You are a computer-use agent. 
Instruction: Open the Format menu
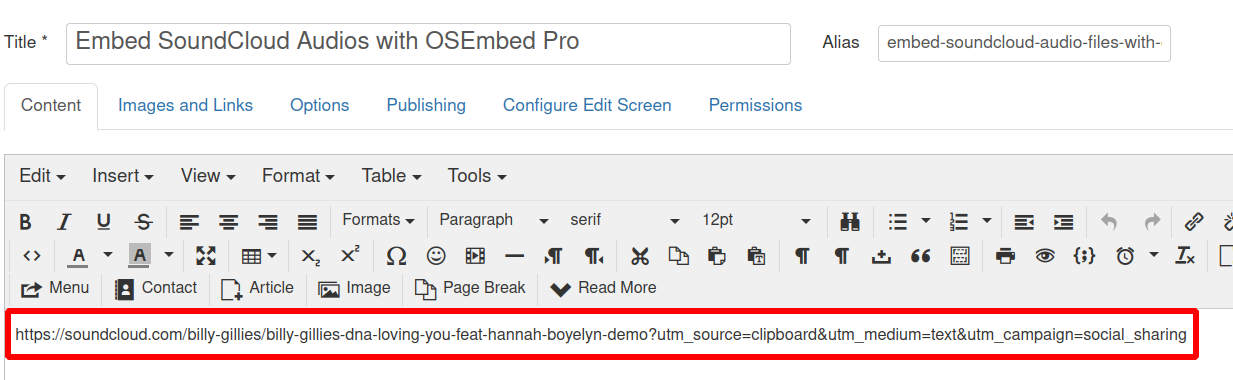[x=298, y=176]
